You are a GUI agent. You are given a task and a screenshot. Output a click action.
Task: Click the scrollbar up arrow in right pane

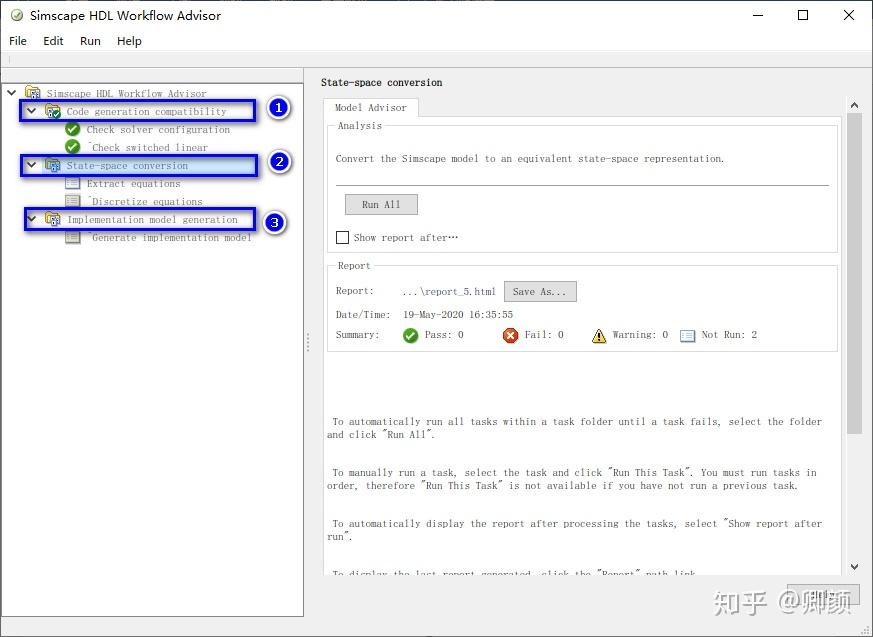click(855, 105)
